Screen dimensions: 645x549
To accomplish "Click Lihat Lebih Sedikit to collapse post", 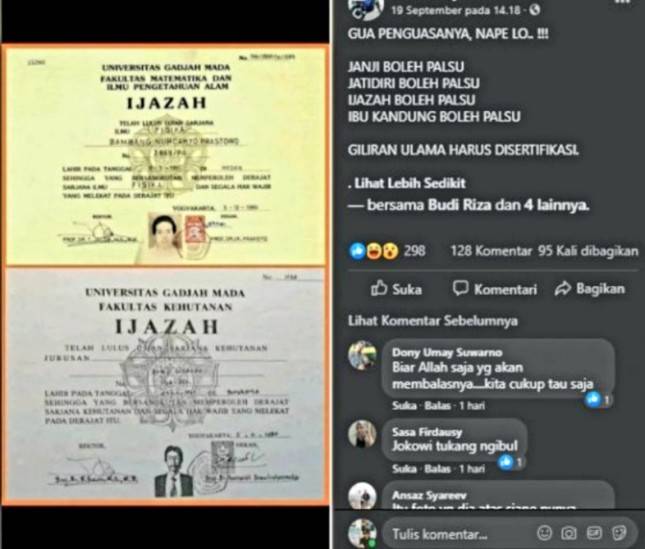I will tap(410, 183).
